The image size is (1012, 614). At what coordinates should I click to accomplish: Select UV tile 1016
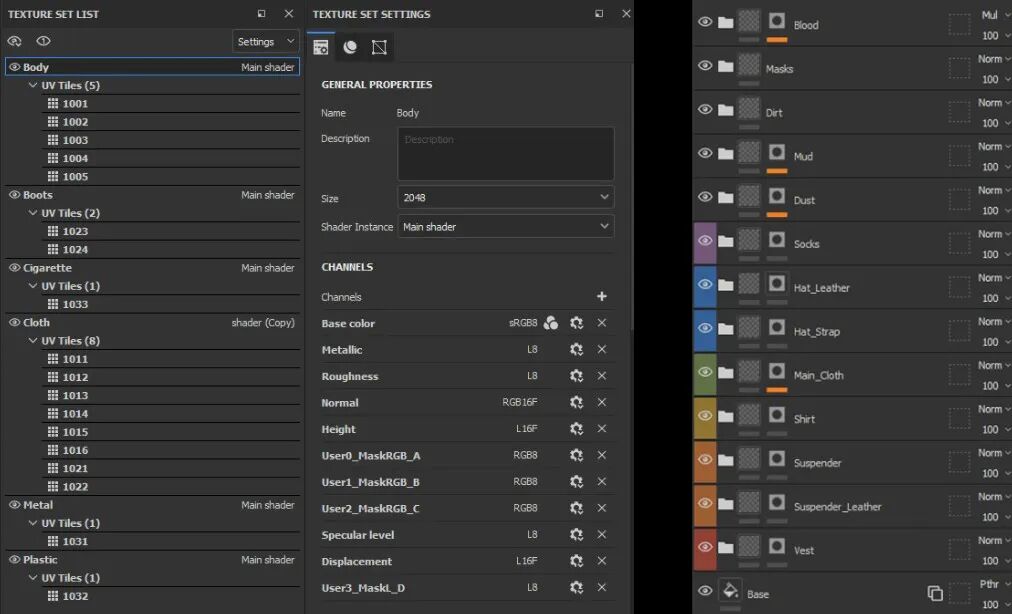[172, 450]
